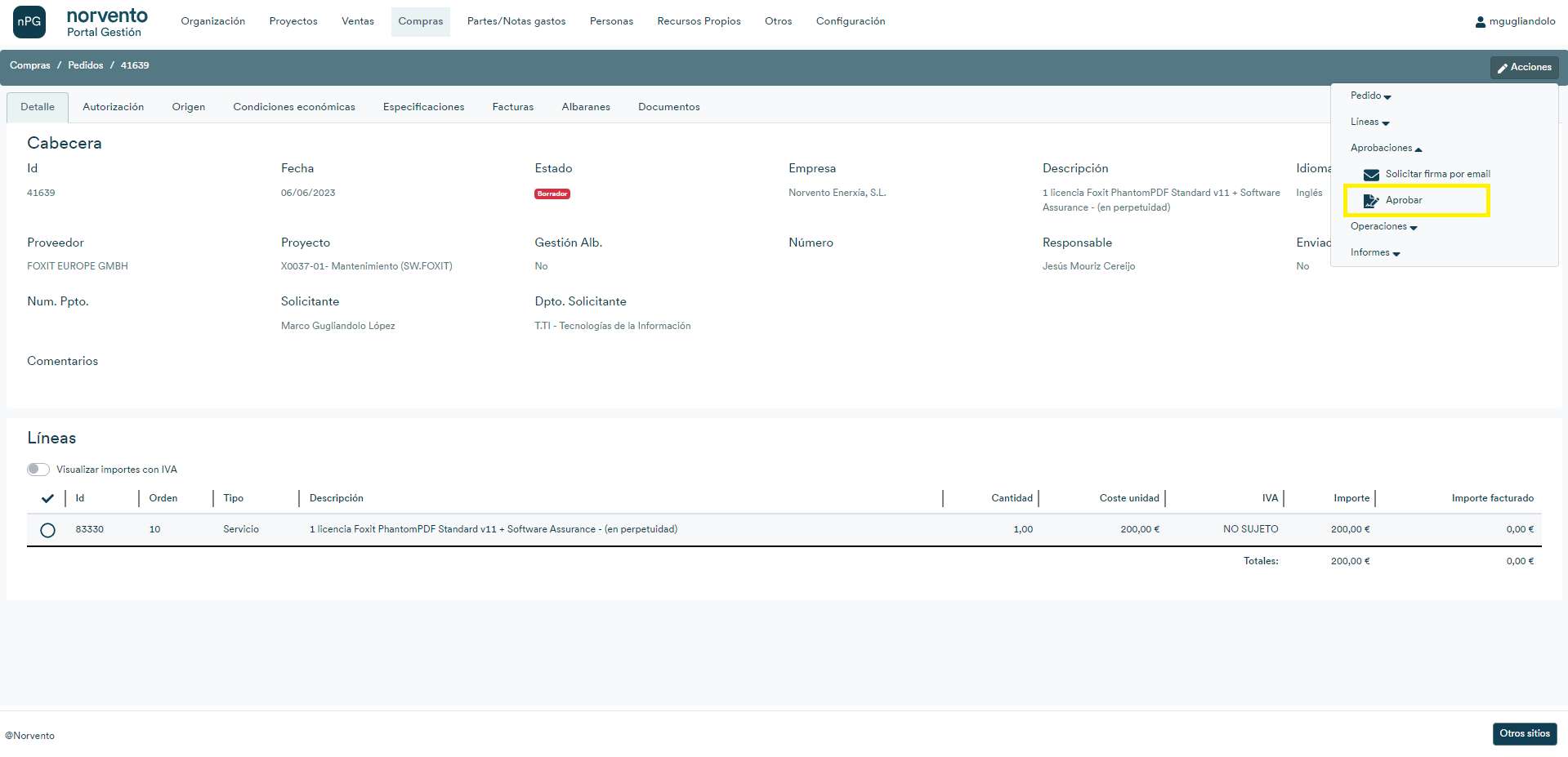Sort lines by the Id column header

coord(80,498)
